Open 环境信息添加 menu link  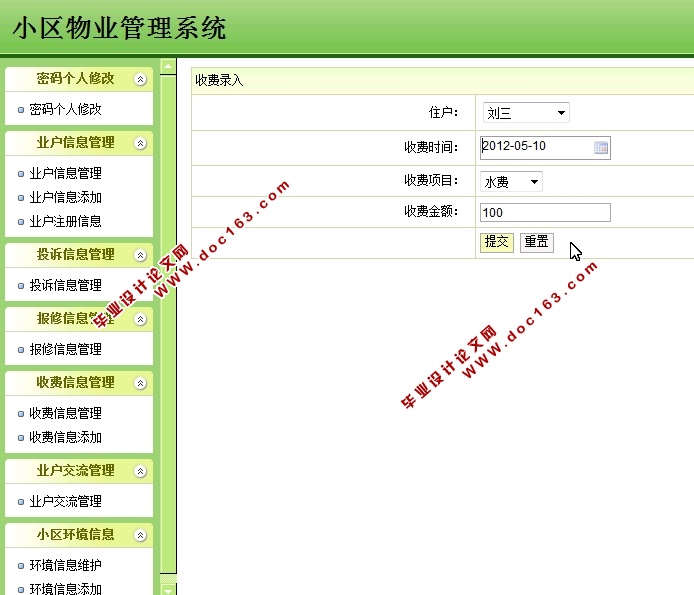click(65, 589)
